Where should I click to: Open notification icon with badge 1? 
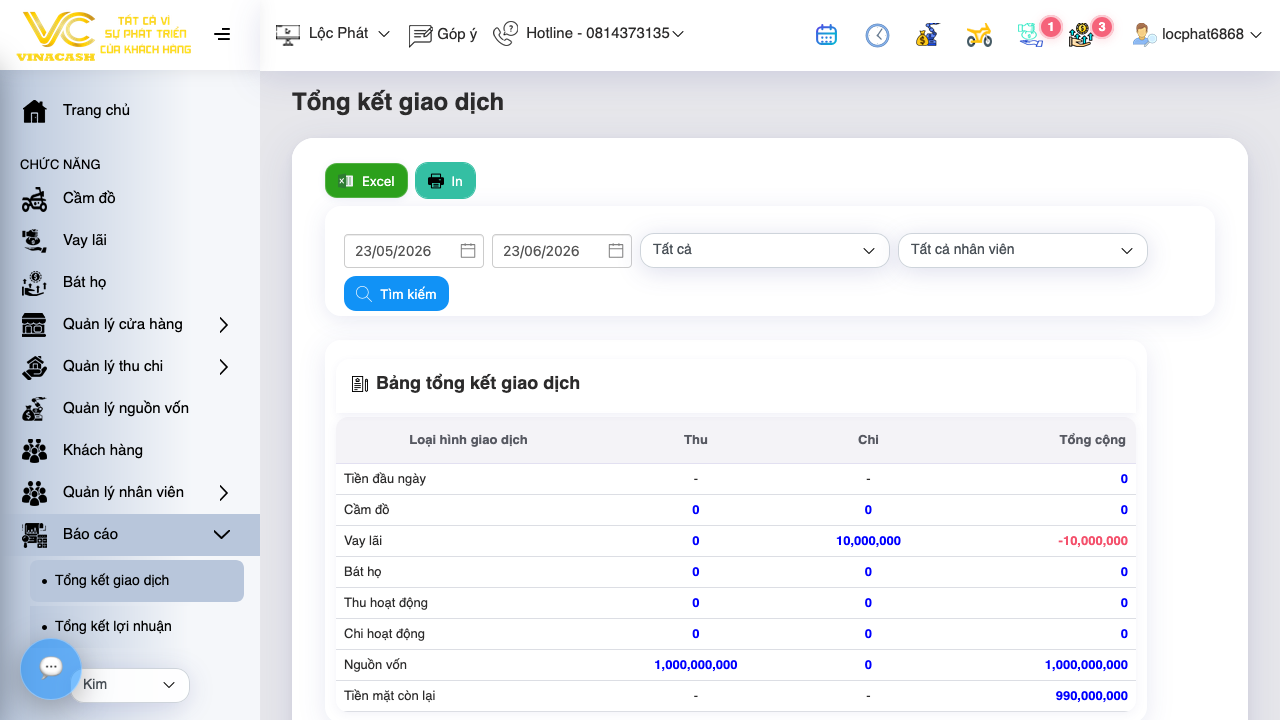pos(1031,35)
